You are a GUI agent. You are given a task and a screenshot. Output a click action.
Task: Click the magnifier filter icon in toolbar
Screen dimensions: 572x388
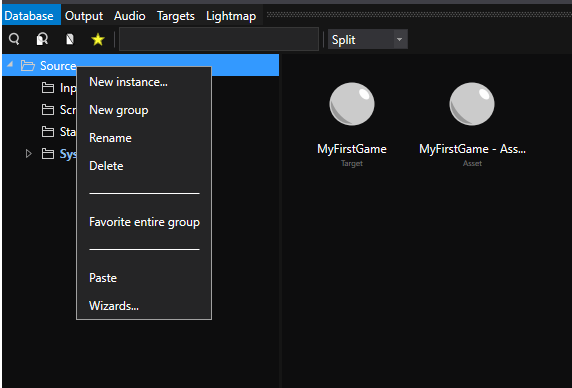14,39
